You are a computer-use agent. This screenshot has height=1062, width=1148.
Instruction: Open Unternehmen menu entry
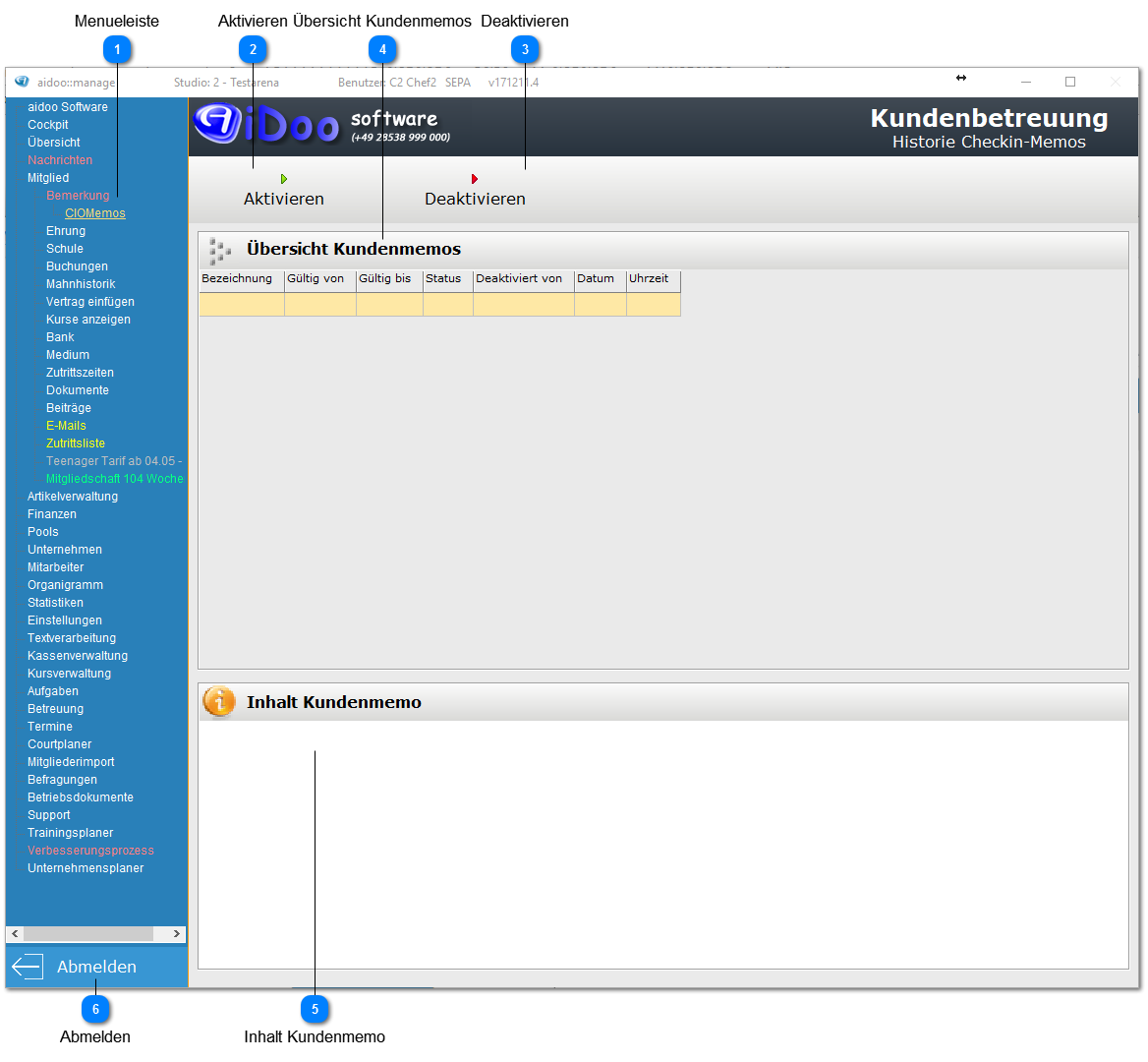tap(65, 550)
